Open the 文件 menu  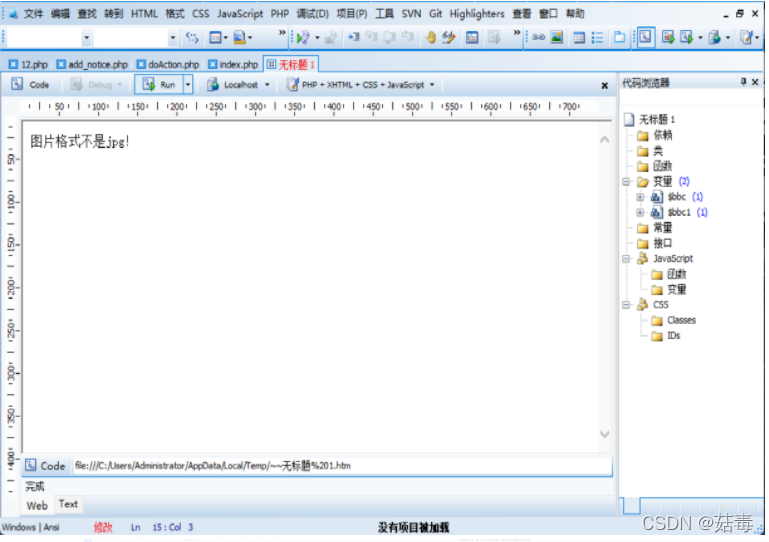tap(33, 14)
